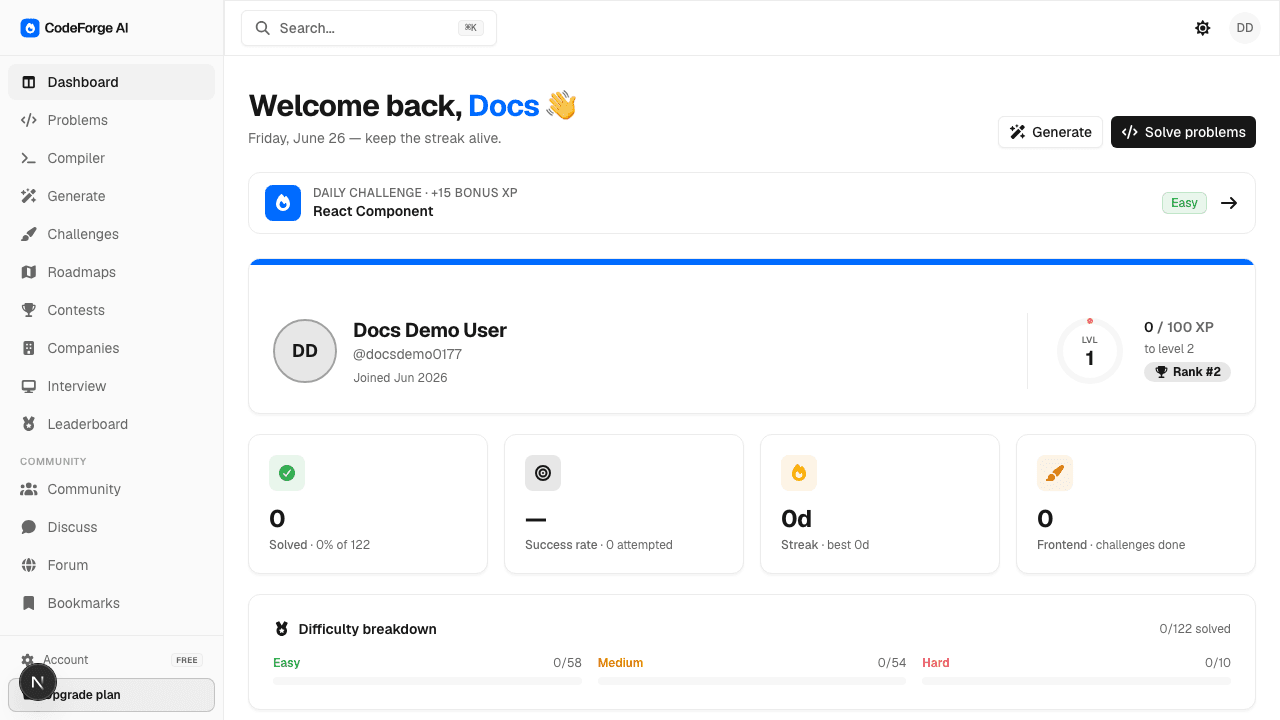Open the Compiler page
Viewport: 1280px width, 720px height.
(x=111, y=158)
